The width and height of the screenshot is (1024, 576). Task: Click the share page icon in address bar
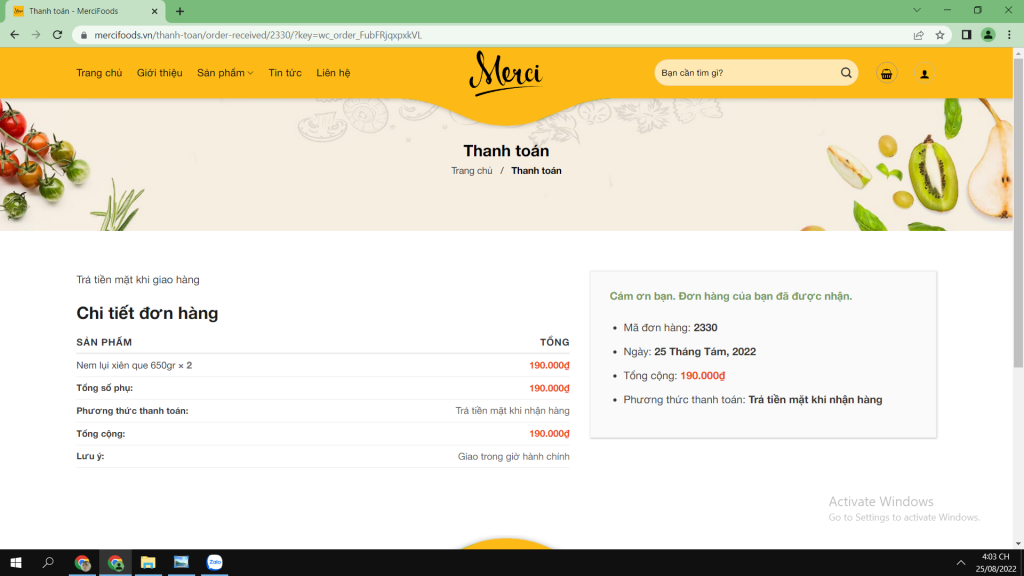918,35
